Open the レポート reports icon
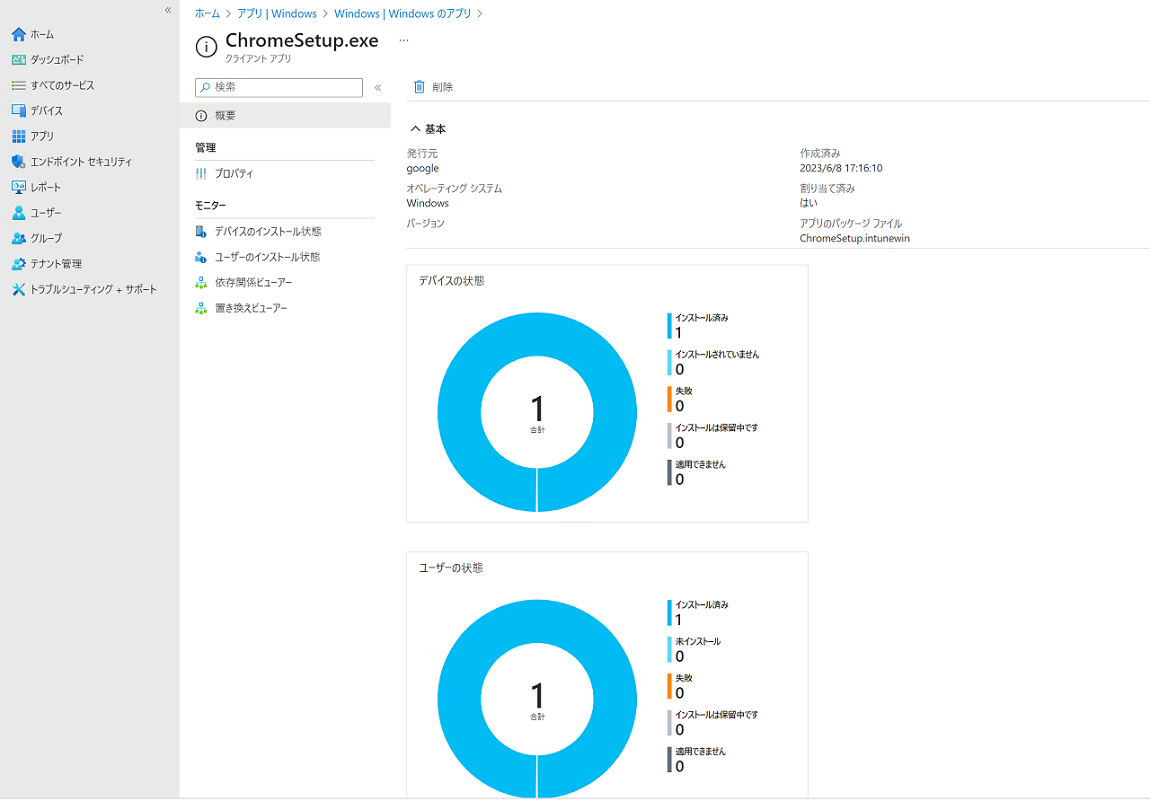This screenshot has height=801, width=1150. (x=18, y=188)
